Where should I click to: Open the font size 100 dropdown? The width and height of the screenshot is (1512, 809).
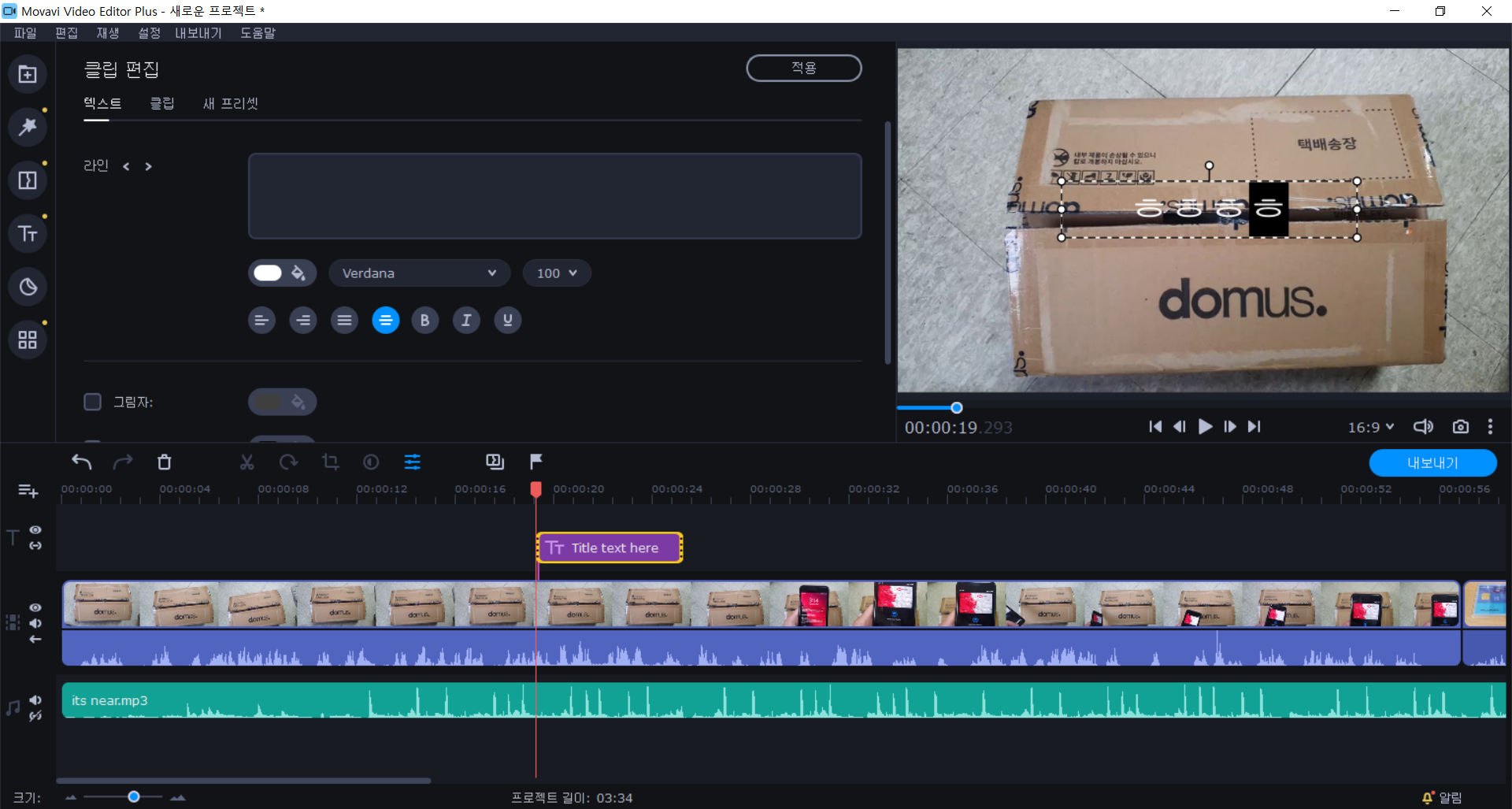557,273
